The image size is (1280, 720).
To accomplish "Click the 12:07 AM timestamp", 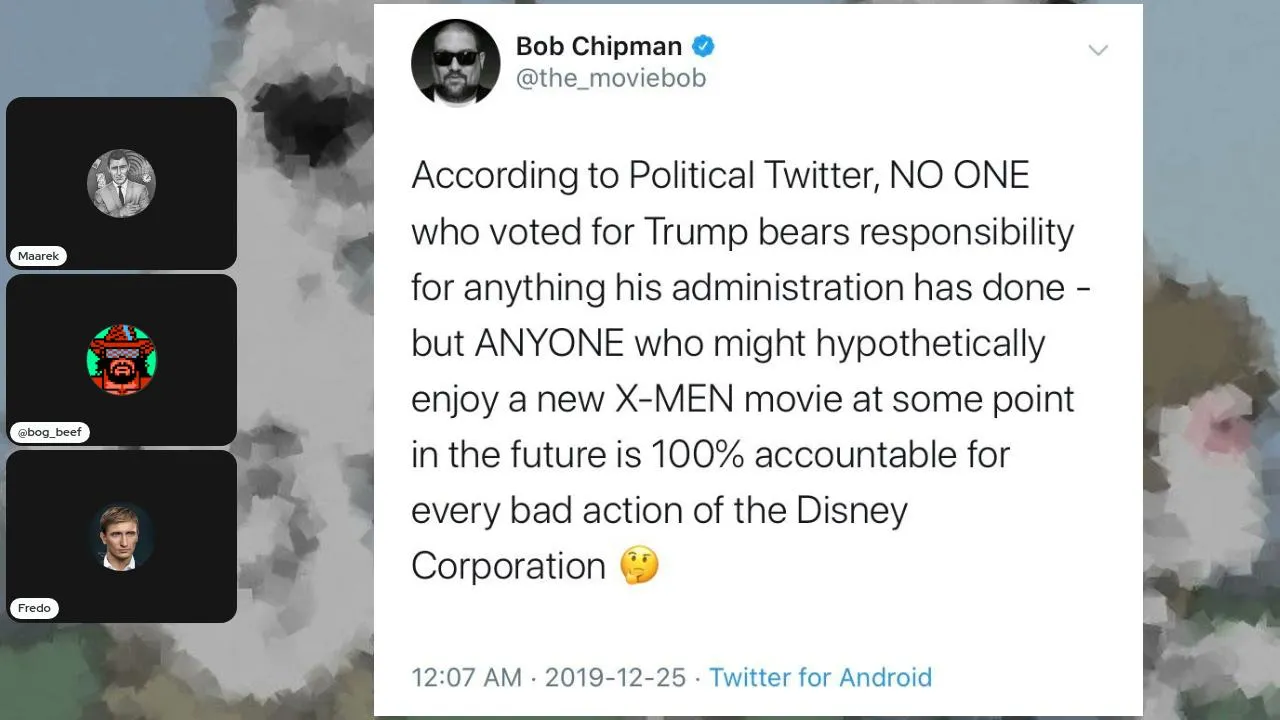I will click(x=467, y=677).
